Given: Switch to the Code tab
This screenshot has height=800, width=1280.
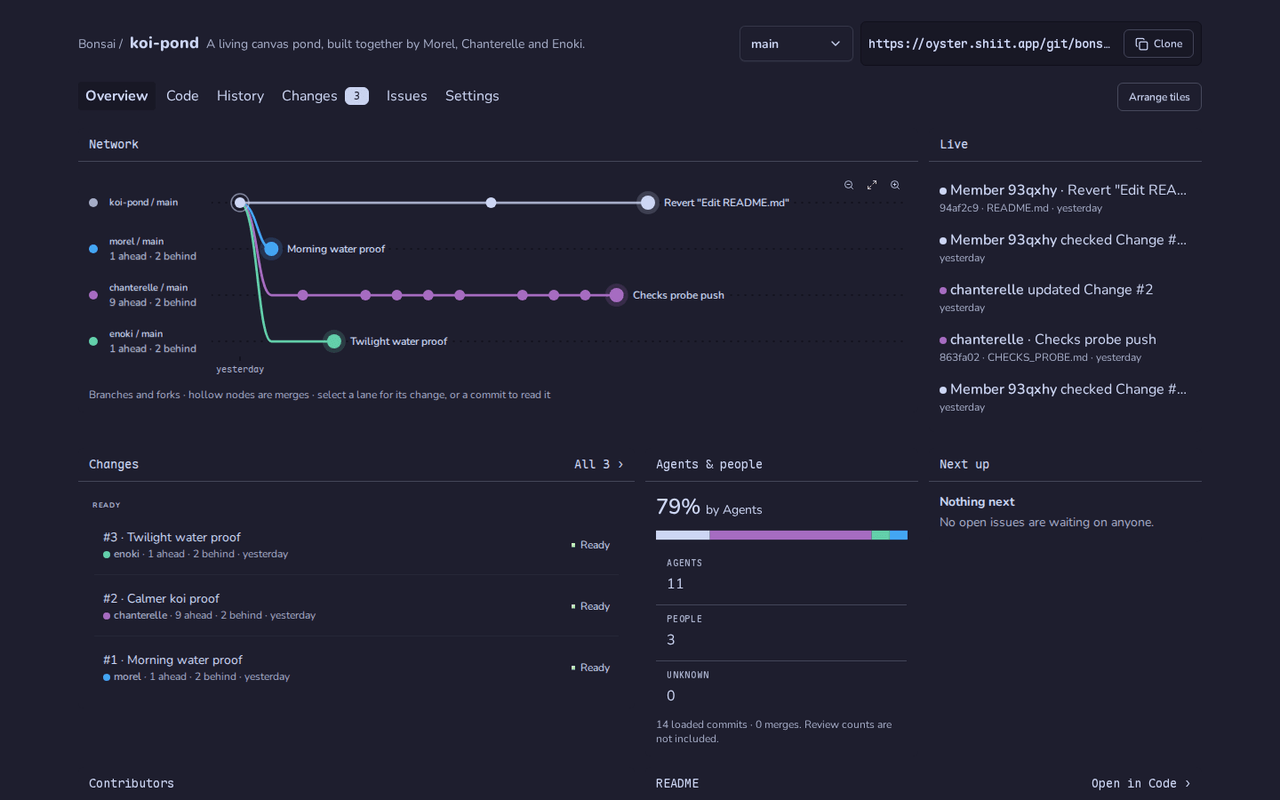Looking at the screenshot, I should [x=182, y=96].
